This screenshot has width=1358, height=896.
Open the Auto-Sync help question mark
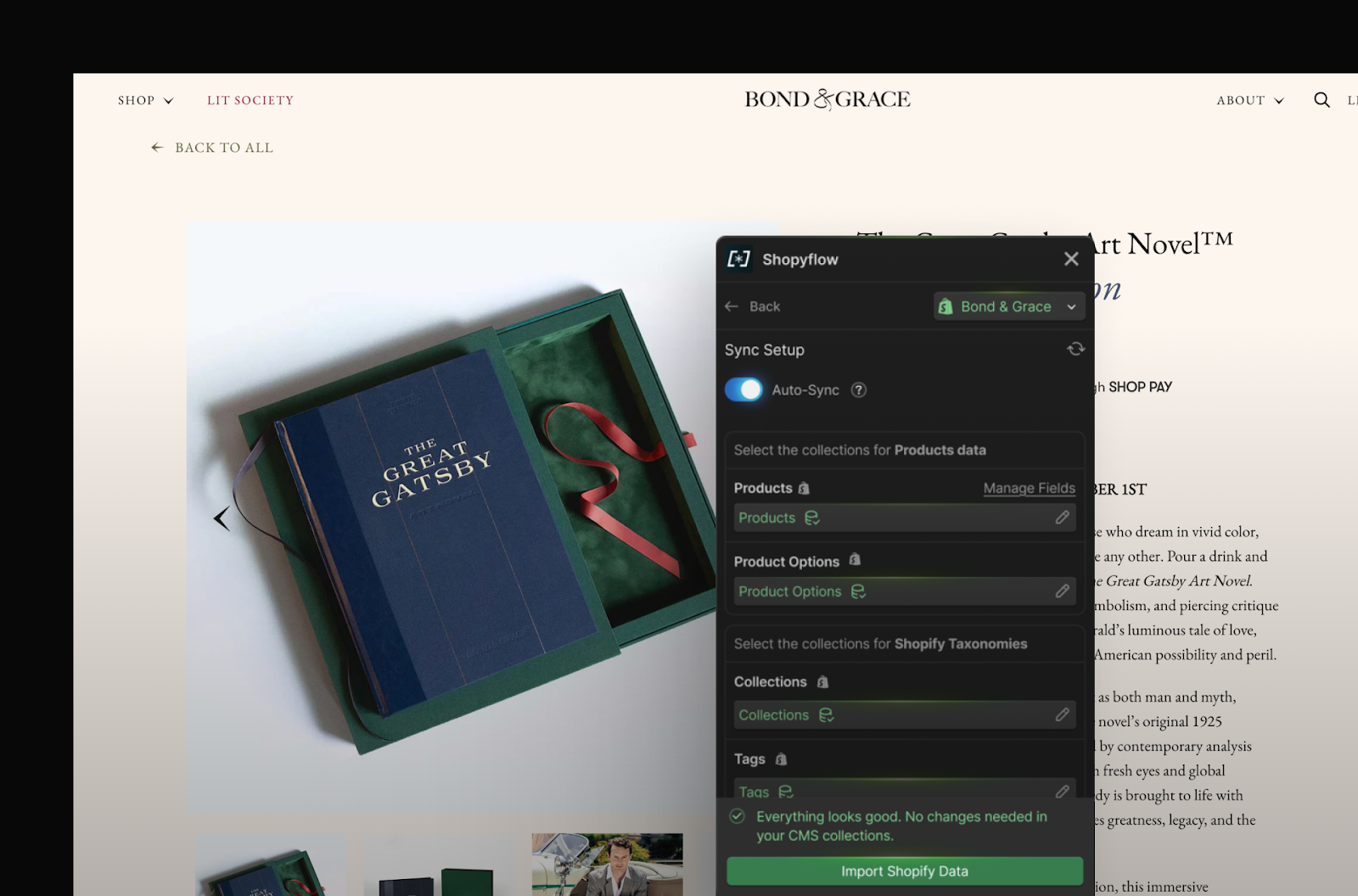click(x=859, y=390)
